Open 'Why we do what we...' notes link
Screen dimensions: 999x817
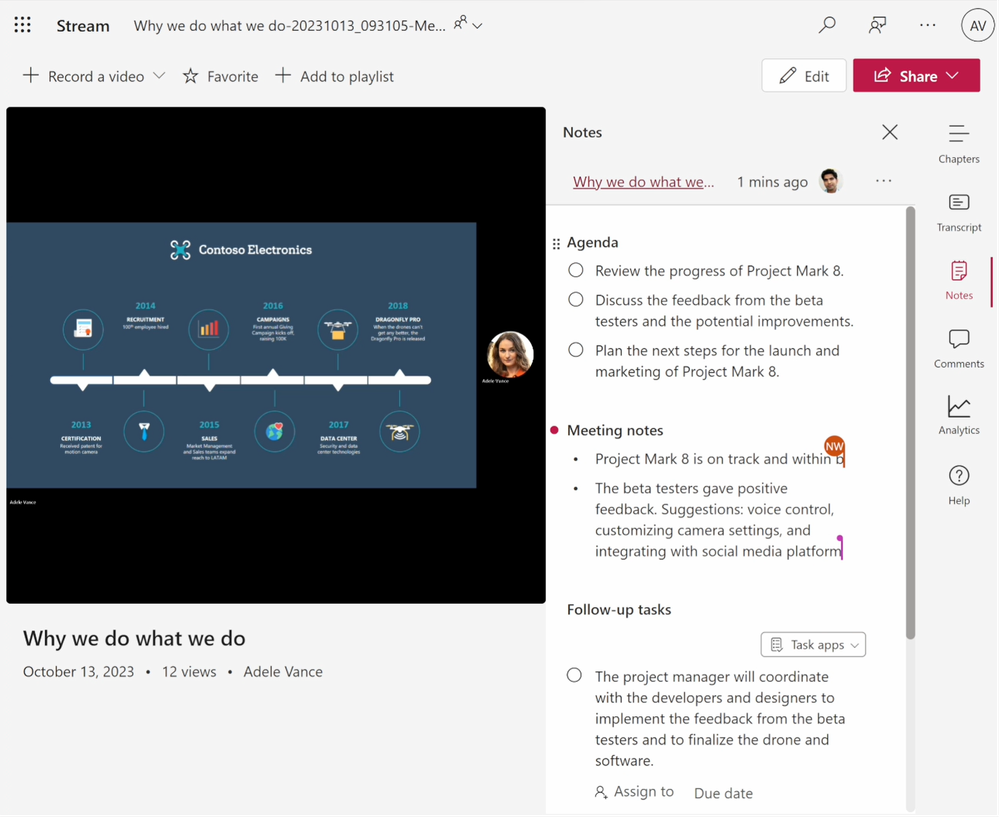pyautogui.click(x=643, y=182)
